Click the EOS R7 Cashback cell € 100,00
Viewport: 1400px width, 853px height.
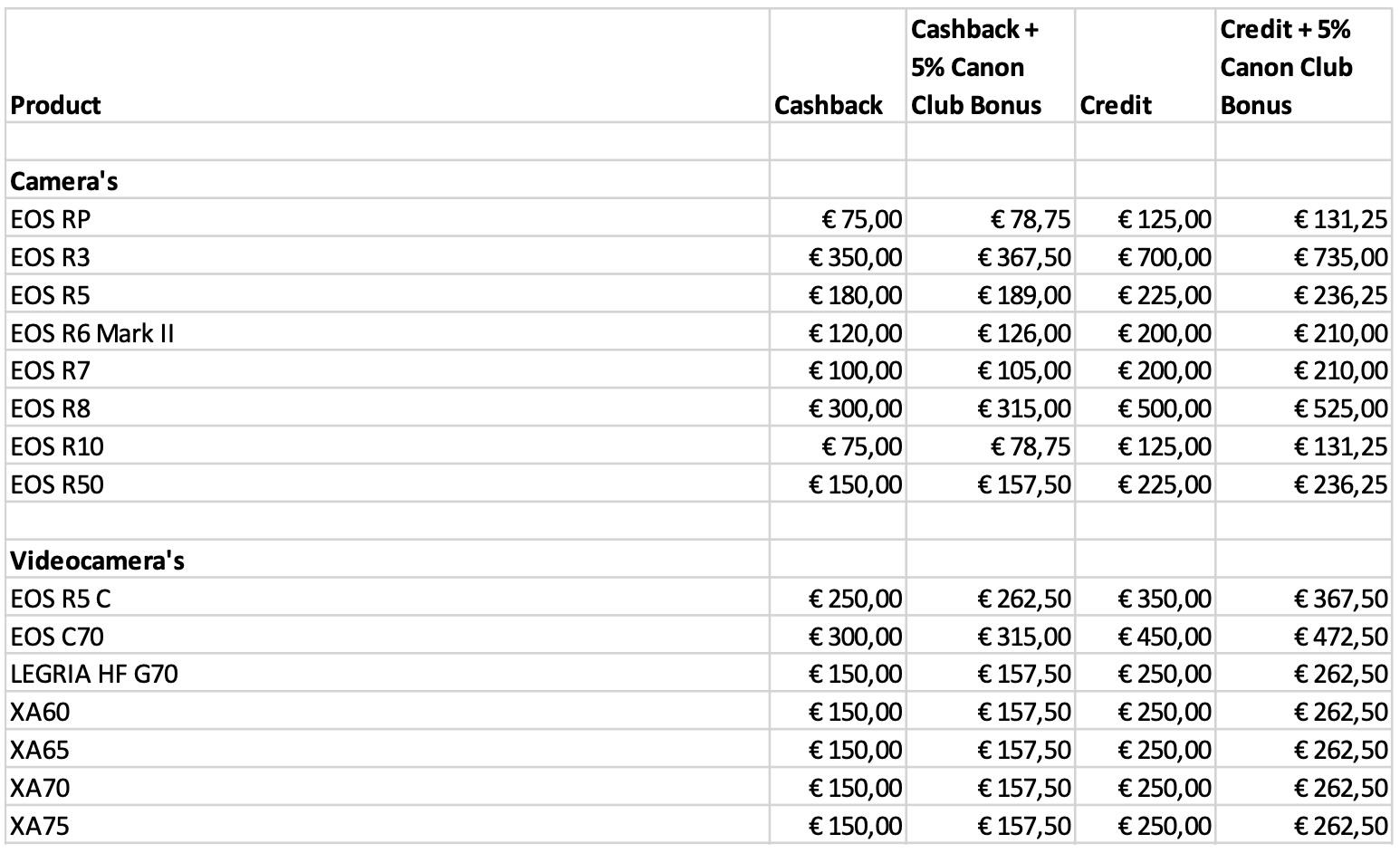(x=856, y=370)
